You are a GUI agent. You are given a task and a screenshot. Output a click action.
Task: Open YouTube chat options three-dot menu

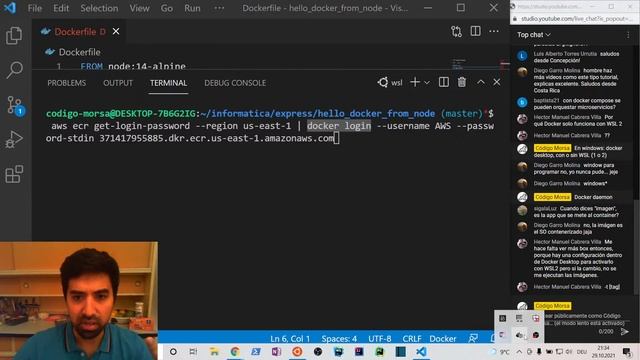pos(628,35)
